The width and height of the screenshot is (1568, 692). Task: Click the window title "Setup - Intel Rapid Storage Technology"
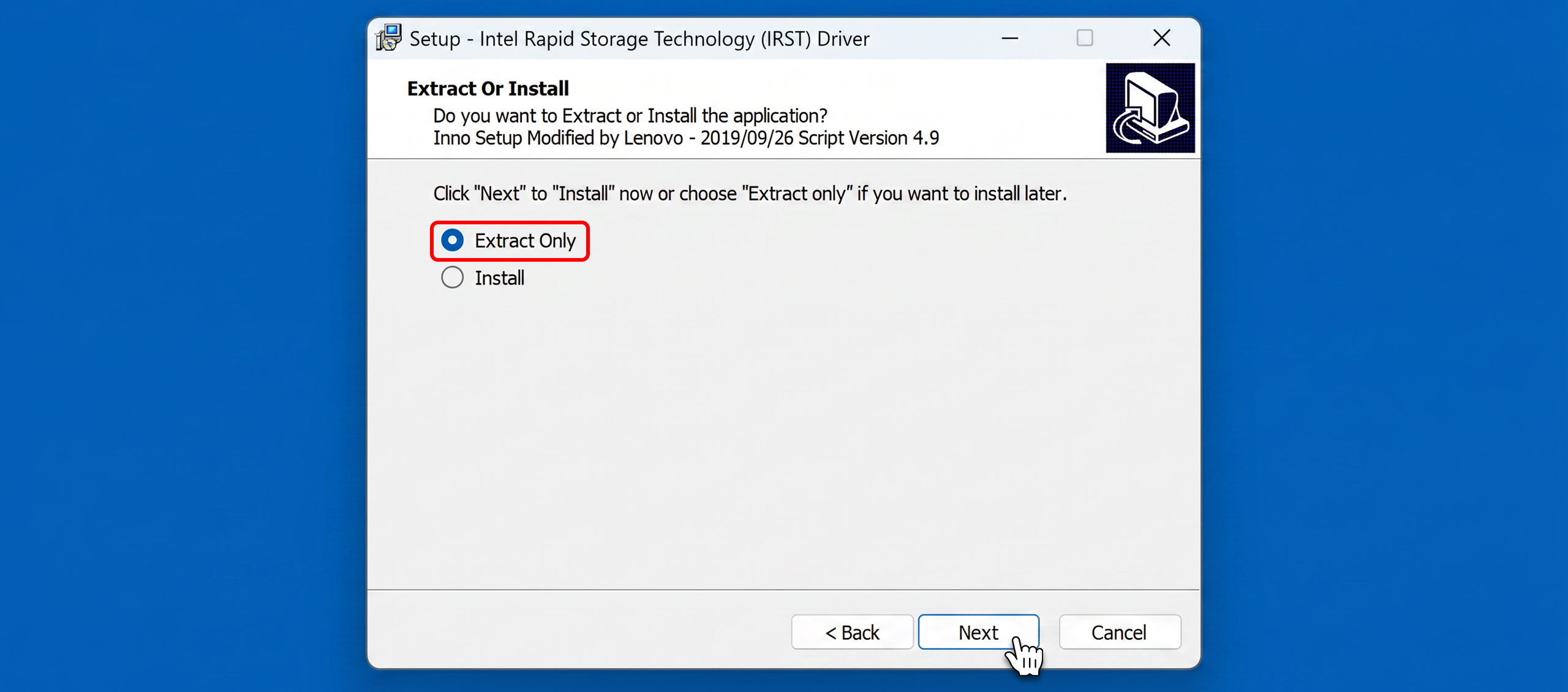pyautogui.click(x=639, y=39)
